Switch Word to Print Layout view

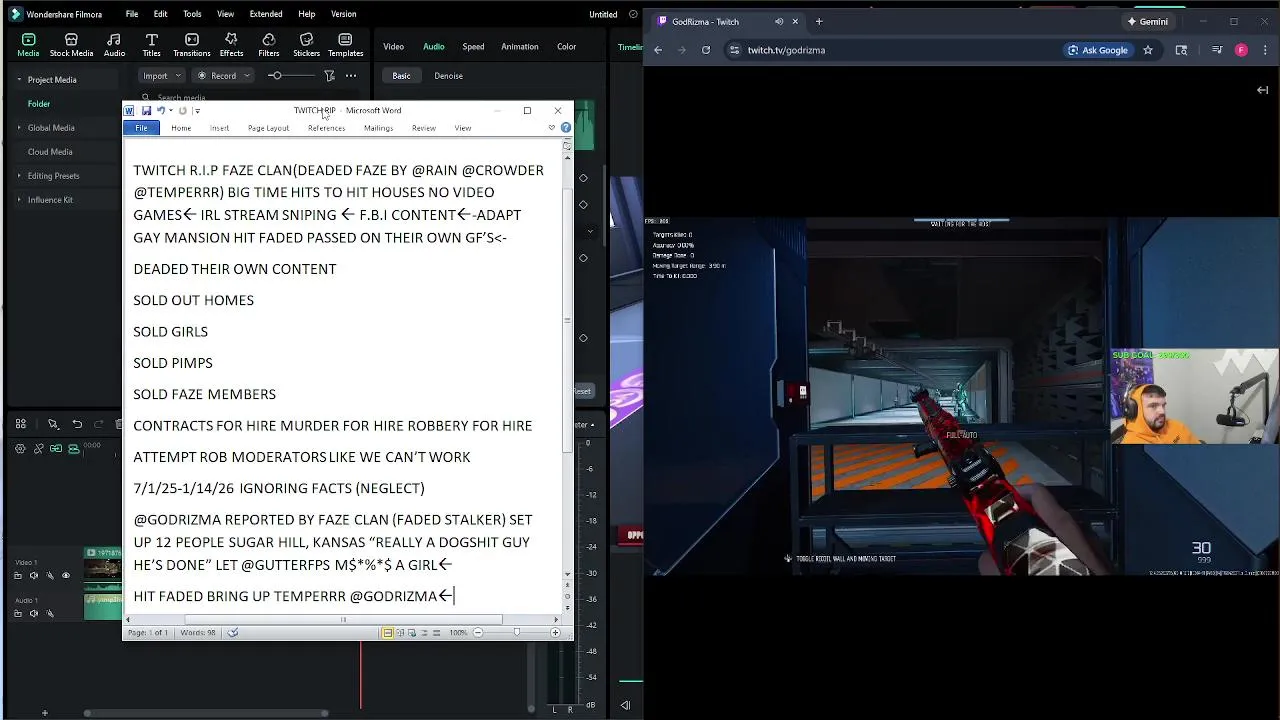point(388,632)
